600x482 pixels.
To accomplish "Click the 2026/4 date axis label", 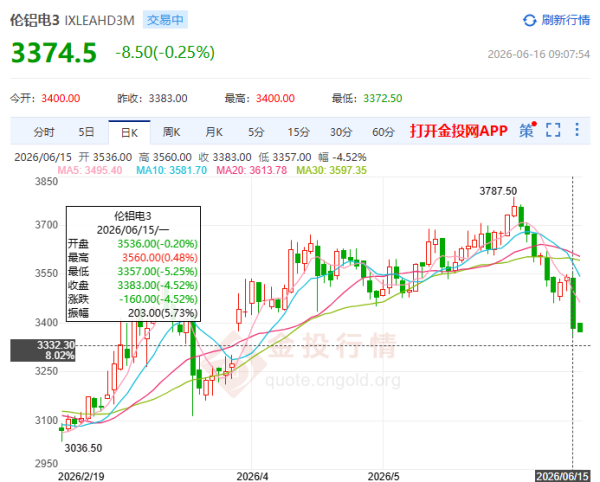I will (x=252, y=476).
